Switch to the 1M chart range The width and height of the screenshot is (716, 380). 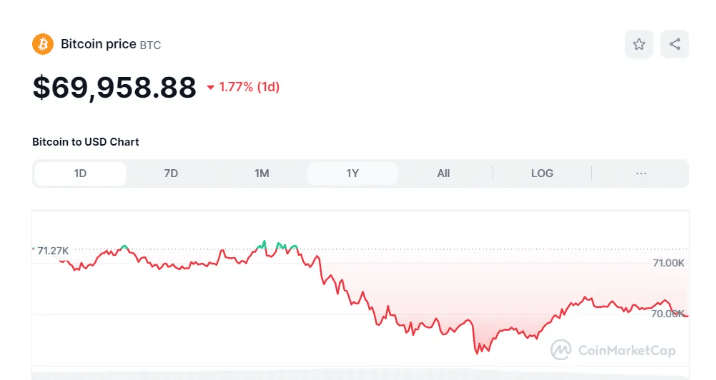[x=262, y=174]
